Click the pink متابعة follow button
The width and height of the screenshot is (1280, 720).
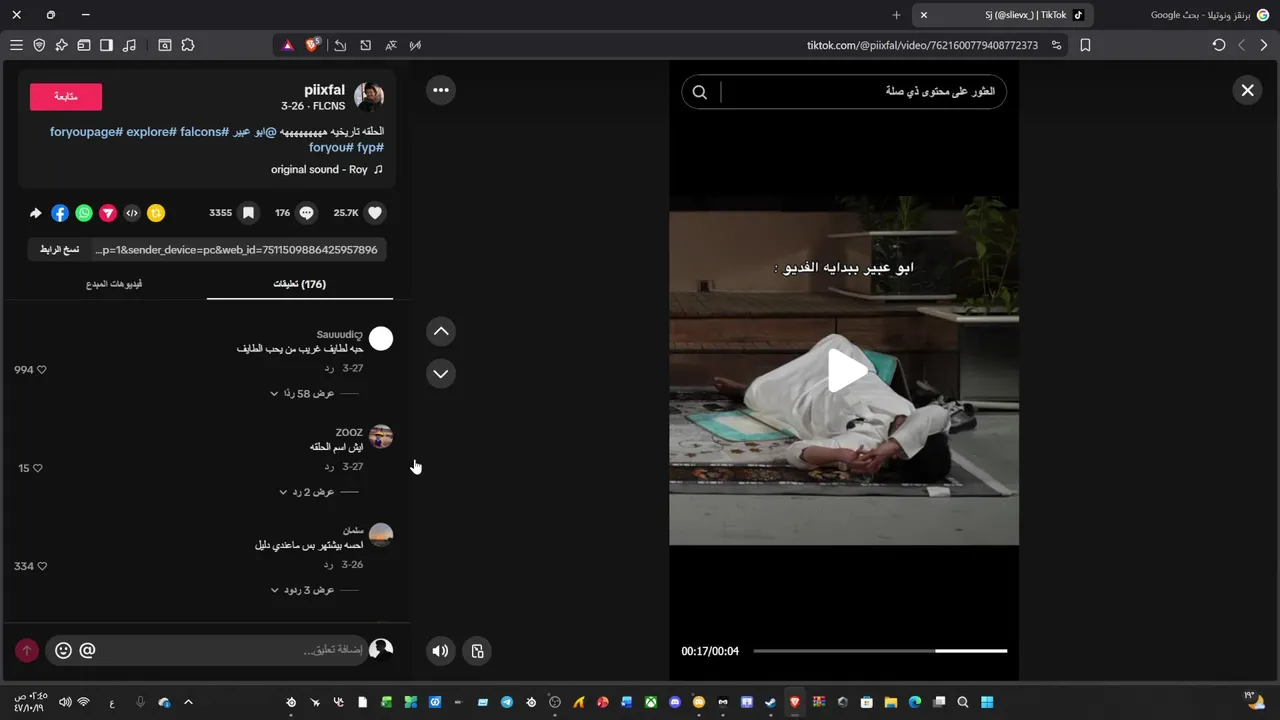[x=66, y=97]
